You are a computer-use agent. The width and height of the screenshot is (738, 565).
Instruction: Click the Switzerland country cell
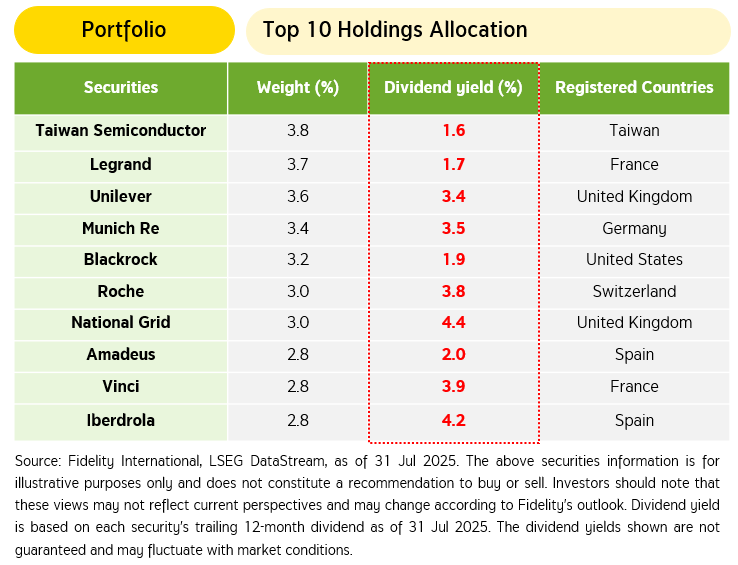click(634, 292)
